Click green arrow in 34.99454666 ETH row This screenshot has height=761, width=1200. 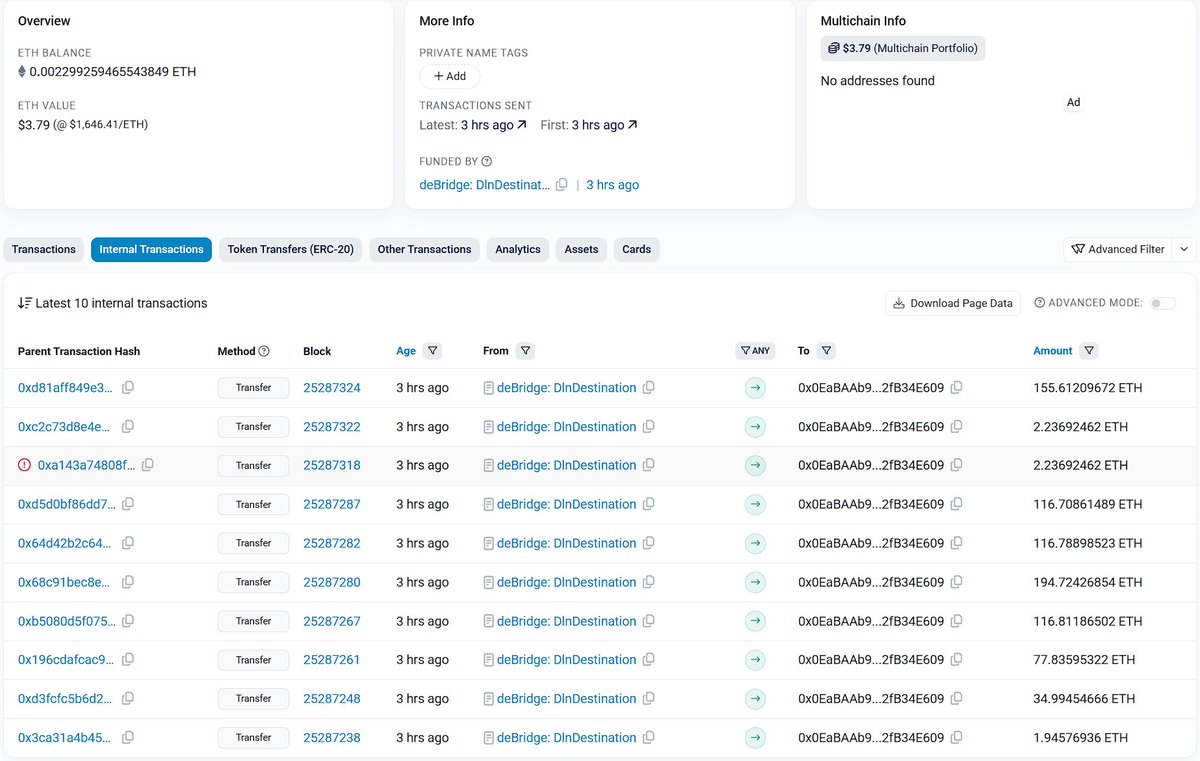pyautogui.click(x=755, y=699)
